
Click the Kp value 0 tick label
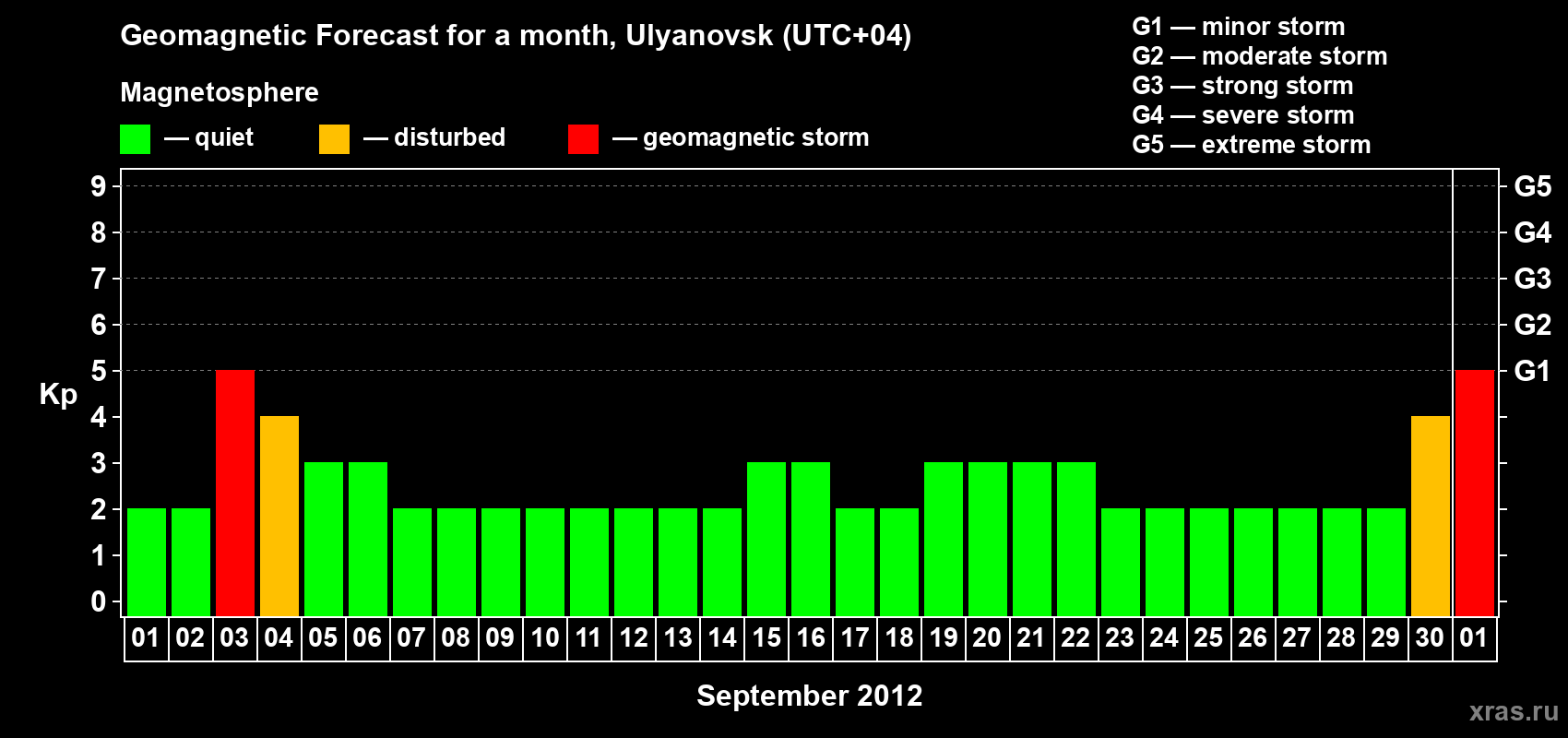click(x=99, y=601)
